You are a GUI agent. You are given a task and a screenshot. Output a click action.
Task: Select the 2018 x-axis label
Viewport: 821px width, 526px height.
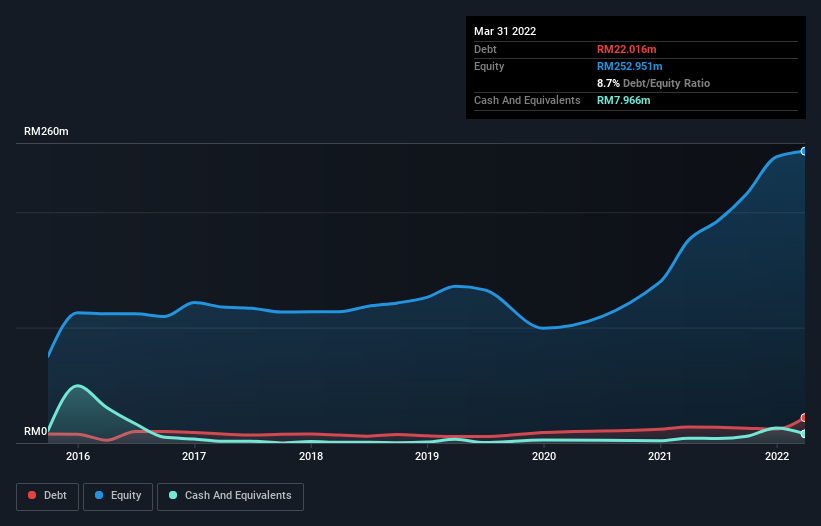pyautogui.click(x=311, y=456)
